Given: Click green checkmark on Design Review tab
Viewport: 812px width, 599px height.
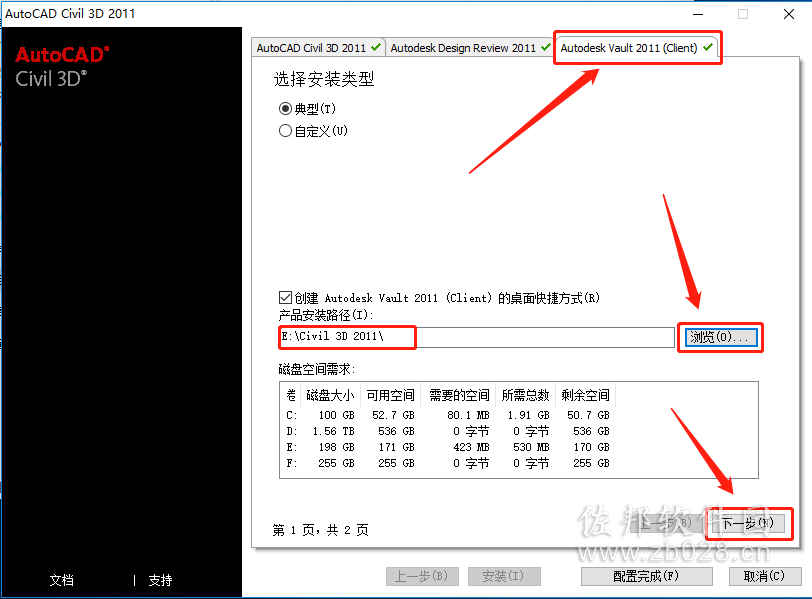Looking at the screenshot, I should click(x=545, y=48).
